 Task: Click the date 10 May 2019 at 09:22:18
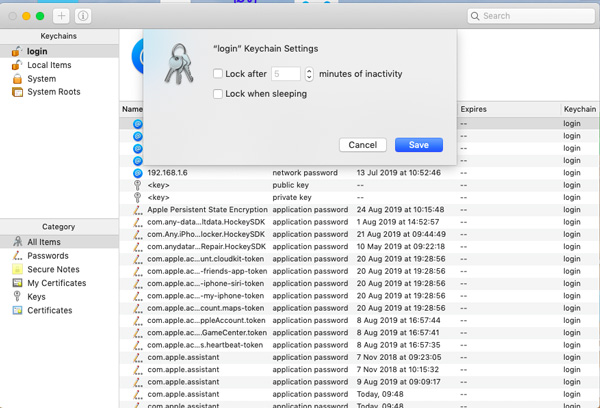401,247
